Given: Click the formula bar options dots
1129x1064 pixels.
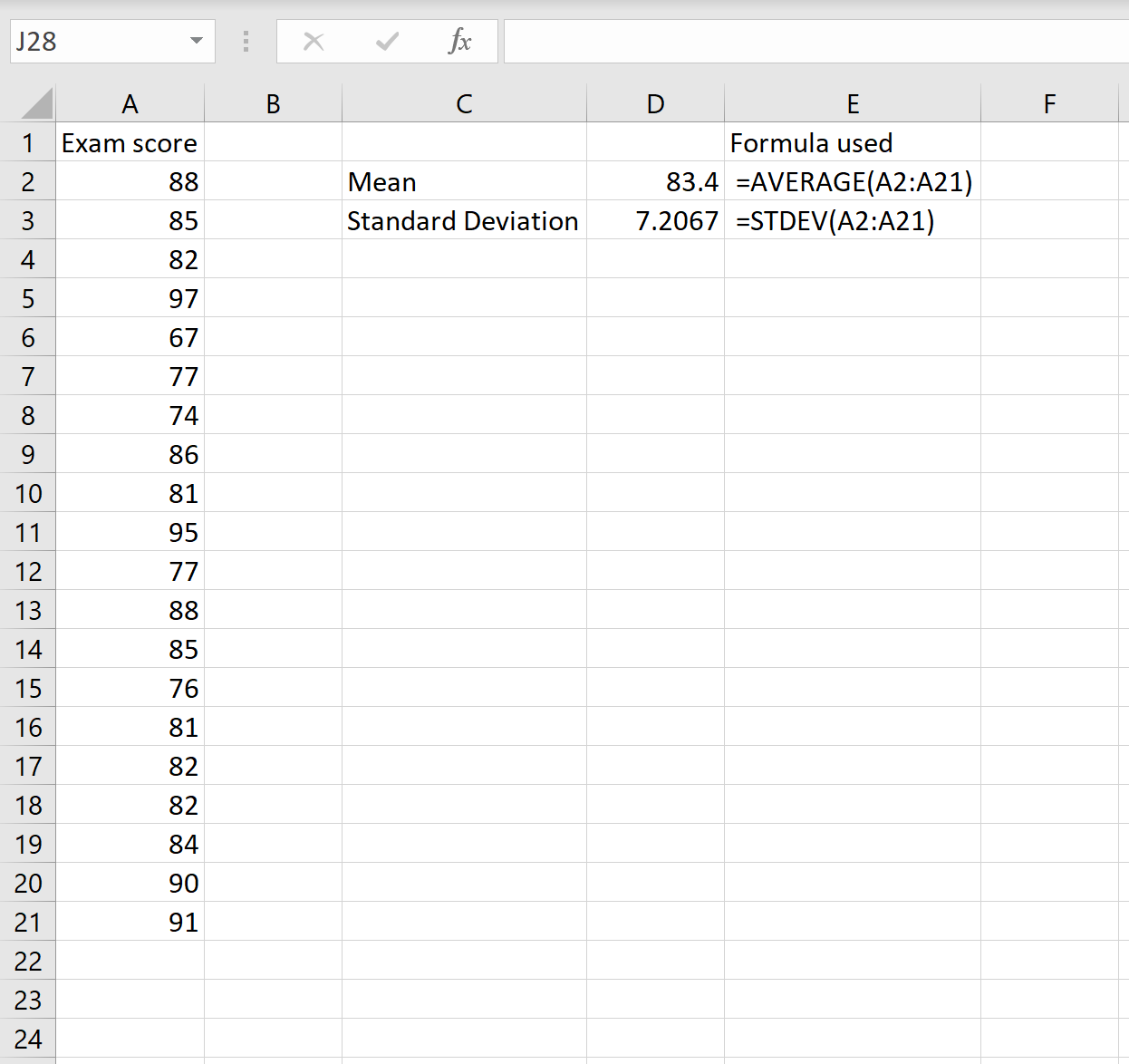Looking at the screenshot, I should click(246, 42).
